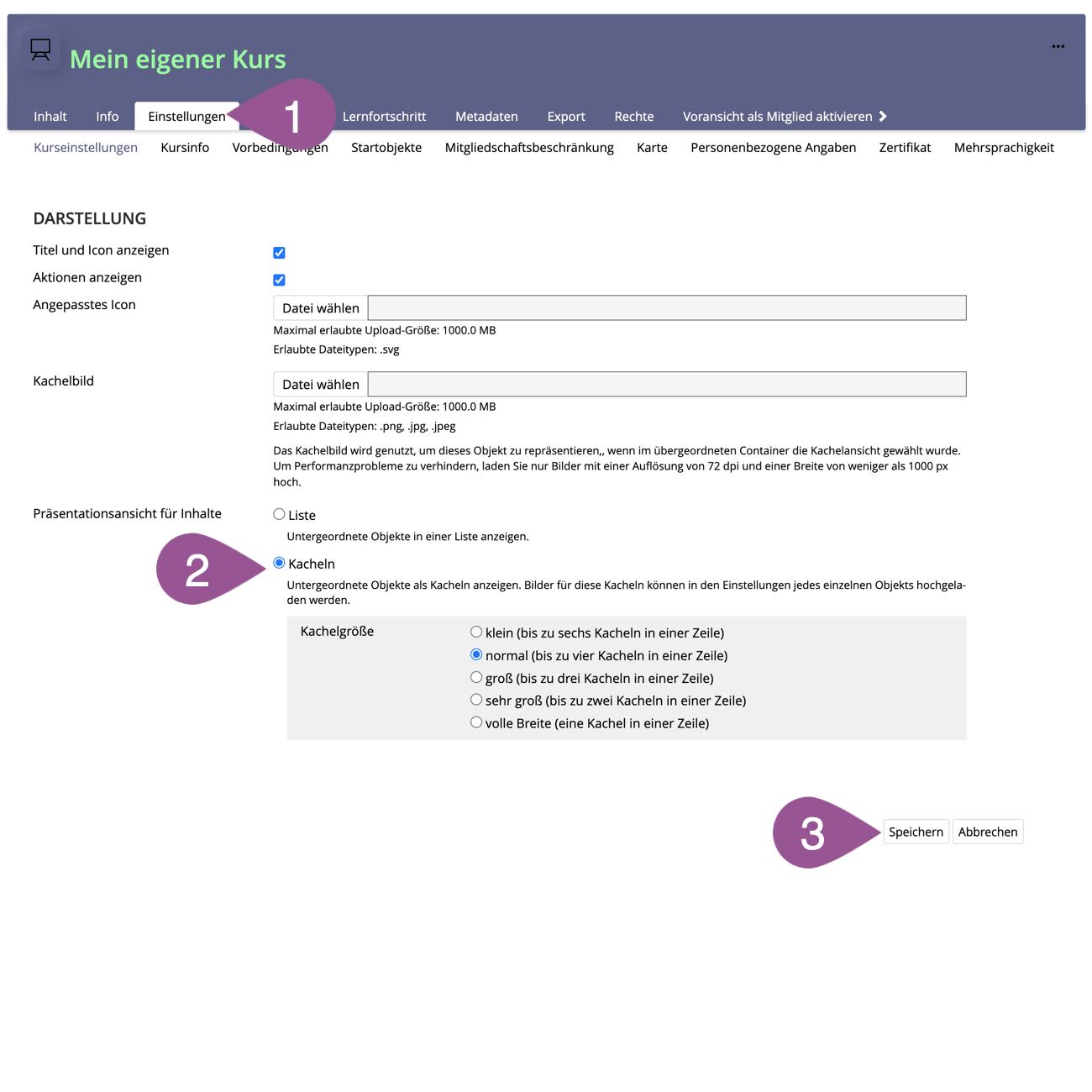The height and width of the screenshot is (1092, 1092).
Task: Choose klein tile size option
Action: pos(476,632)
